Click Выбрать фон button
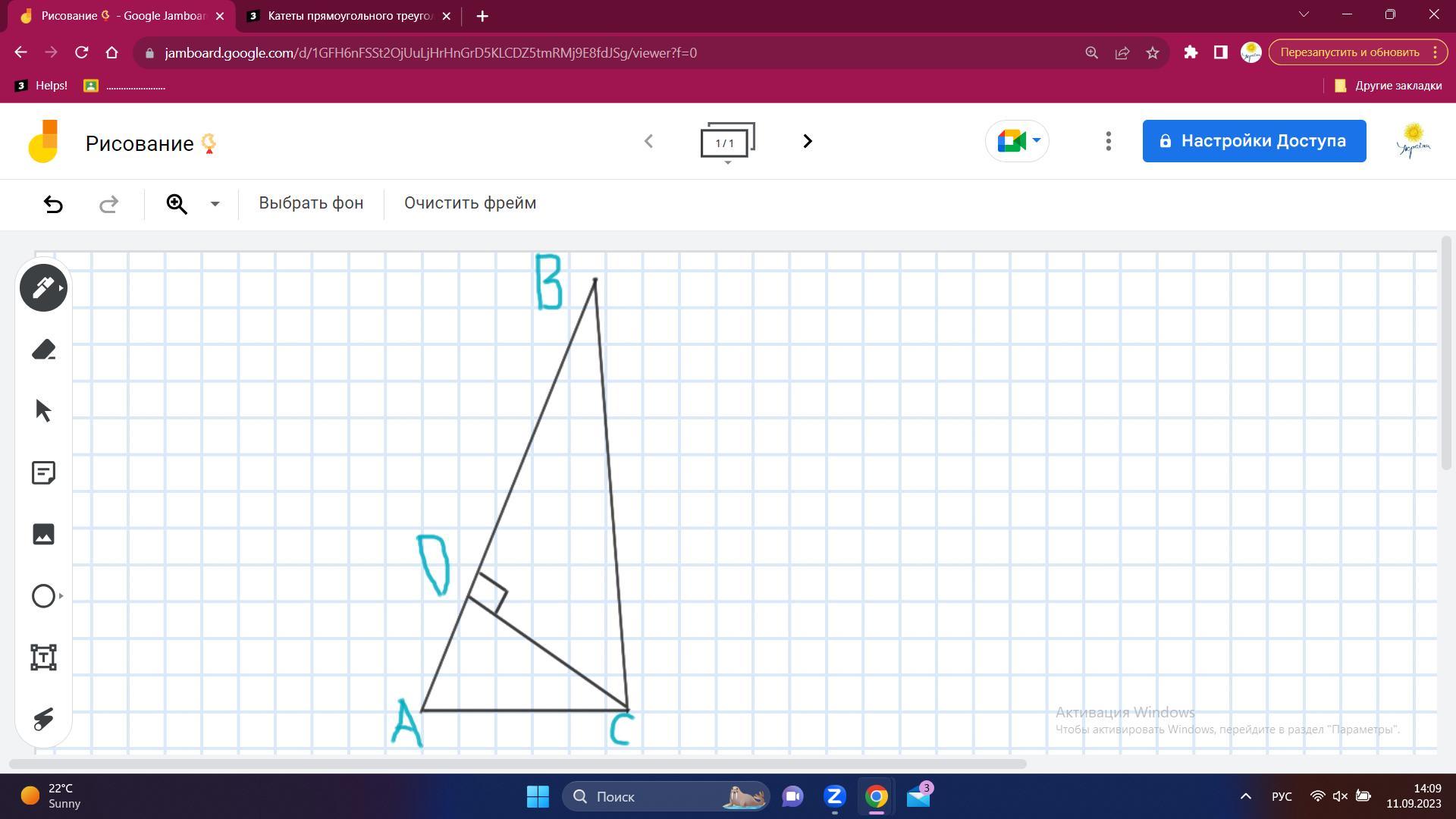 pos(311,203)
